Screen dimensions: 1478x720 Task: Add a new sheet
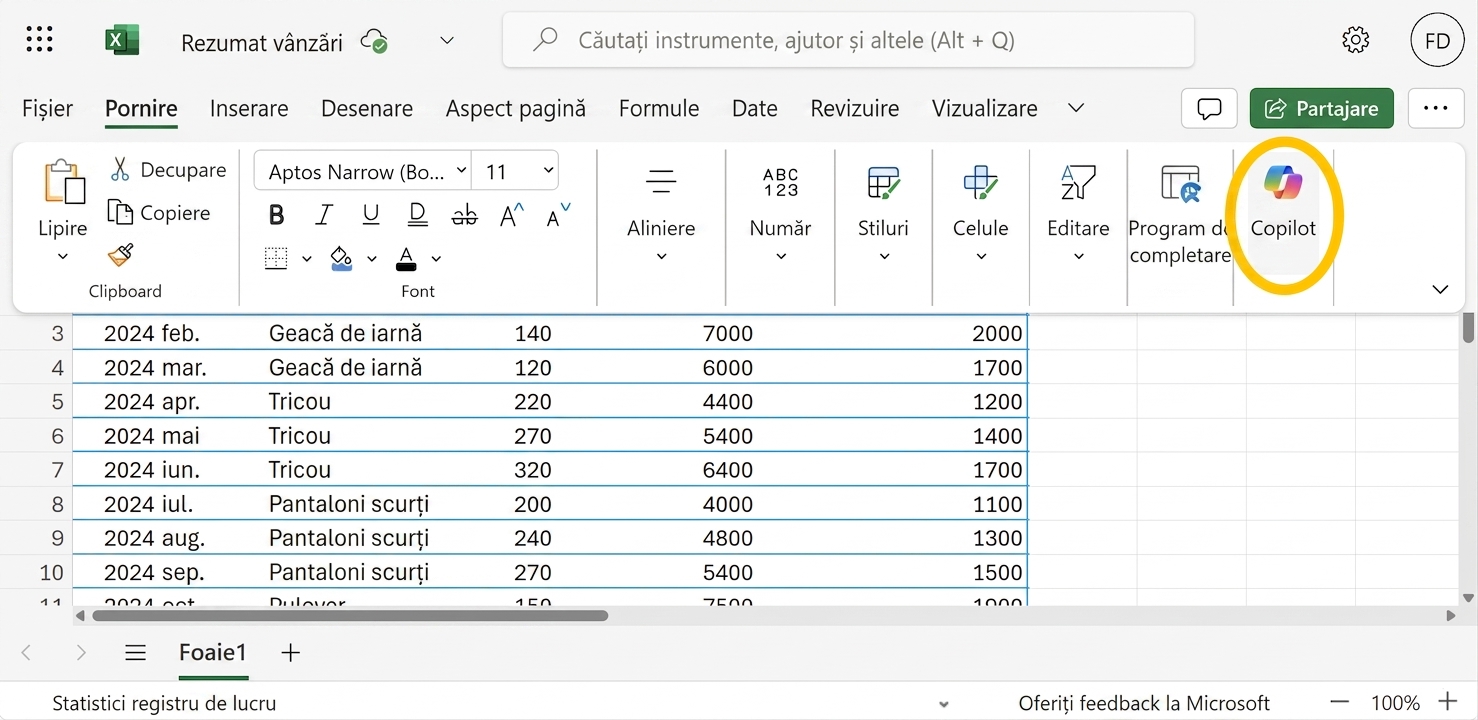point(290,653)
